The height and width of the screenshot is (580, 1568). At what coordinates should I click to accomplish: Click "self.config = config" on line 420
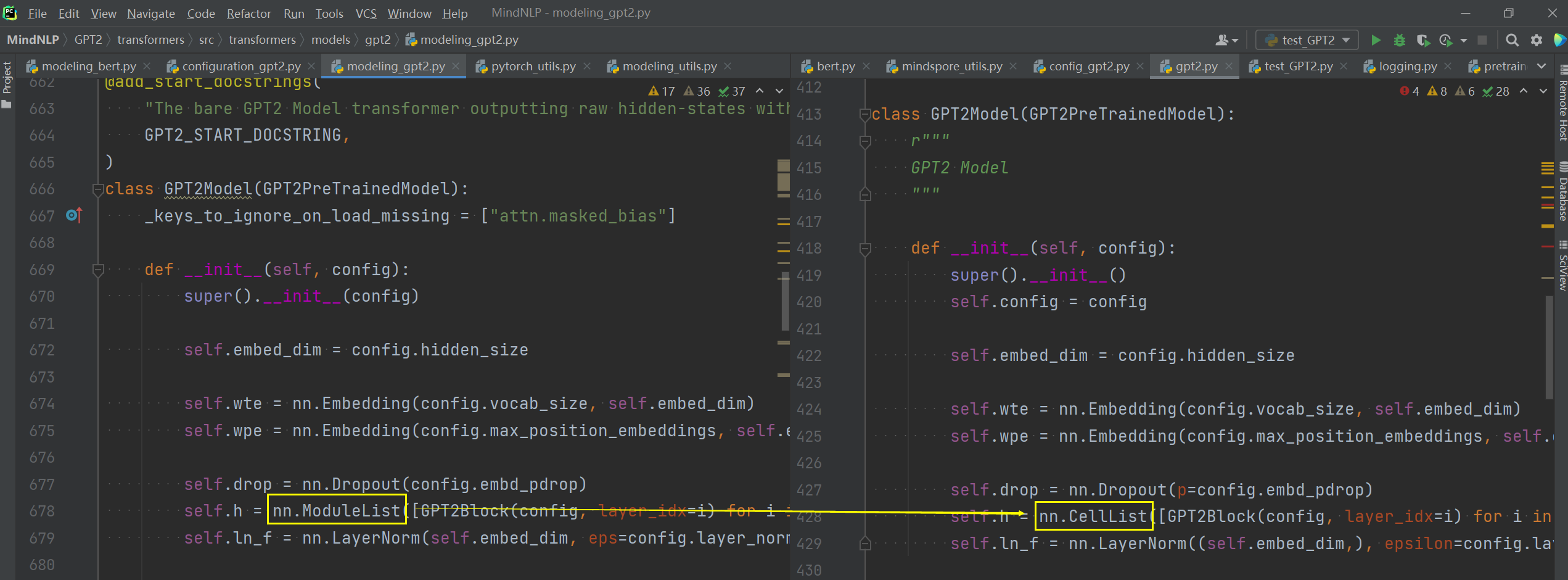pyautogui.click(x=1048, y=302)
